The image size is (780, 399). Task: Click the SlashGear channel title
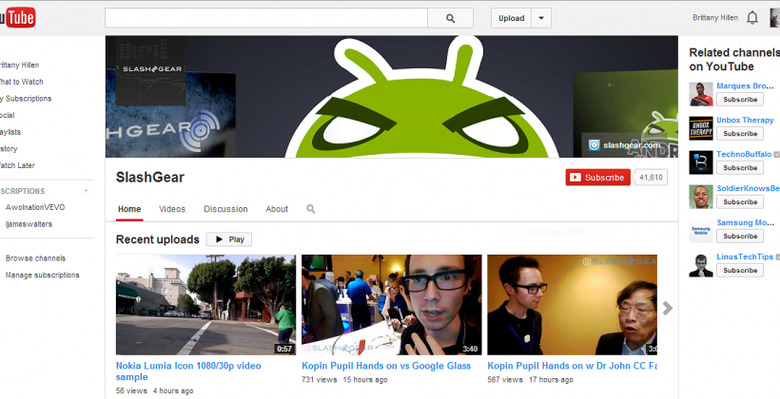pyautogui.click(x=150, y=177)
